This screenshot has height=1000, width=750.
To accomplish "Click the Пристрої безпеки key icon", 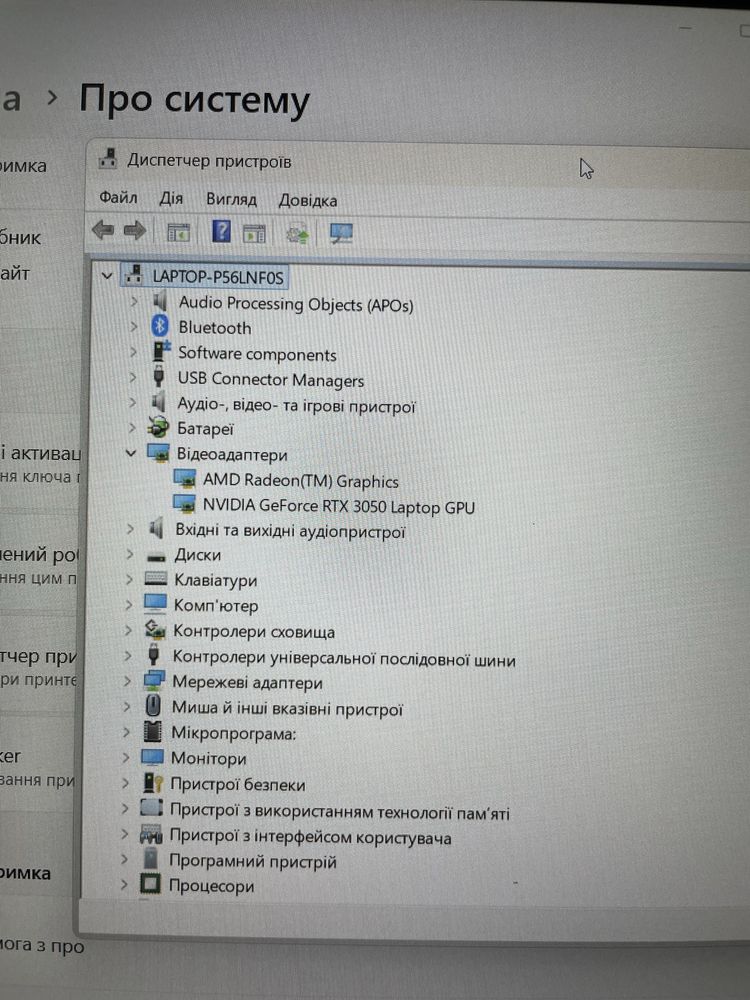I will (152, 783).
